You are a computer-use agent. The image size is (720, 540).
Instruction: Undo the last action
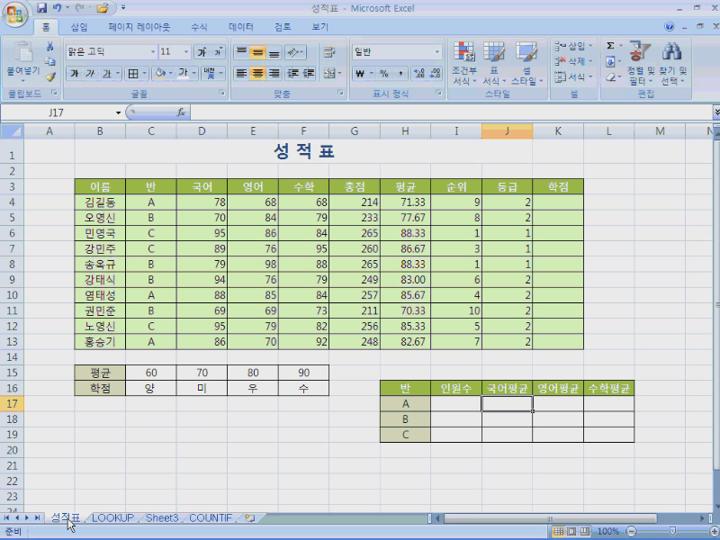[x=57, y=8]
